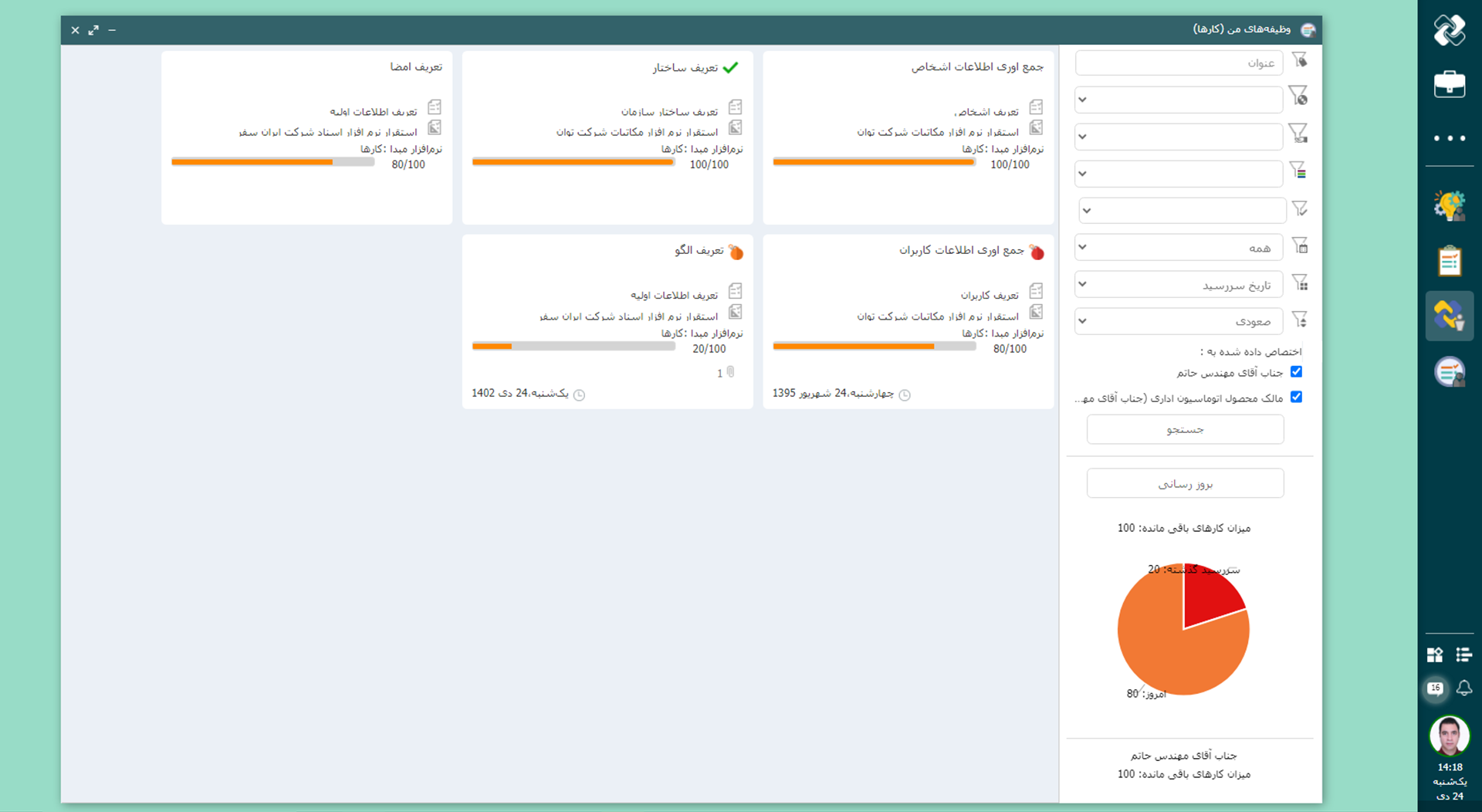Open the briefcase icon in the sidebar

(x=1449, y=84)
